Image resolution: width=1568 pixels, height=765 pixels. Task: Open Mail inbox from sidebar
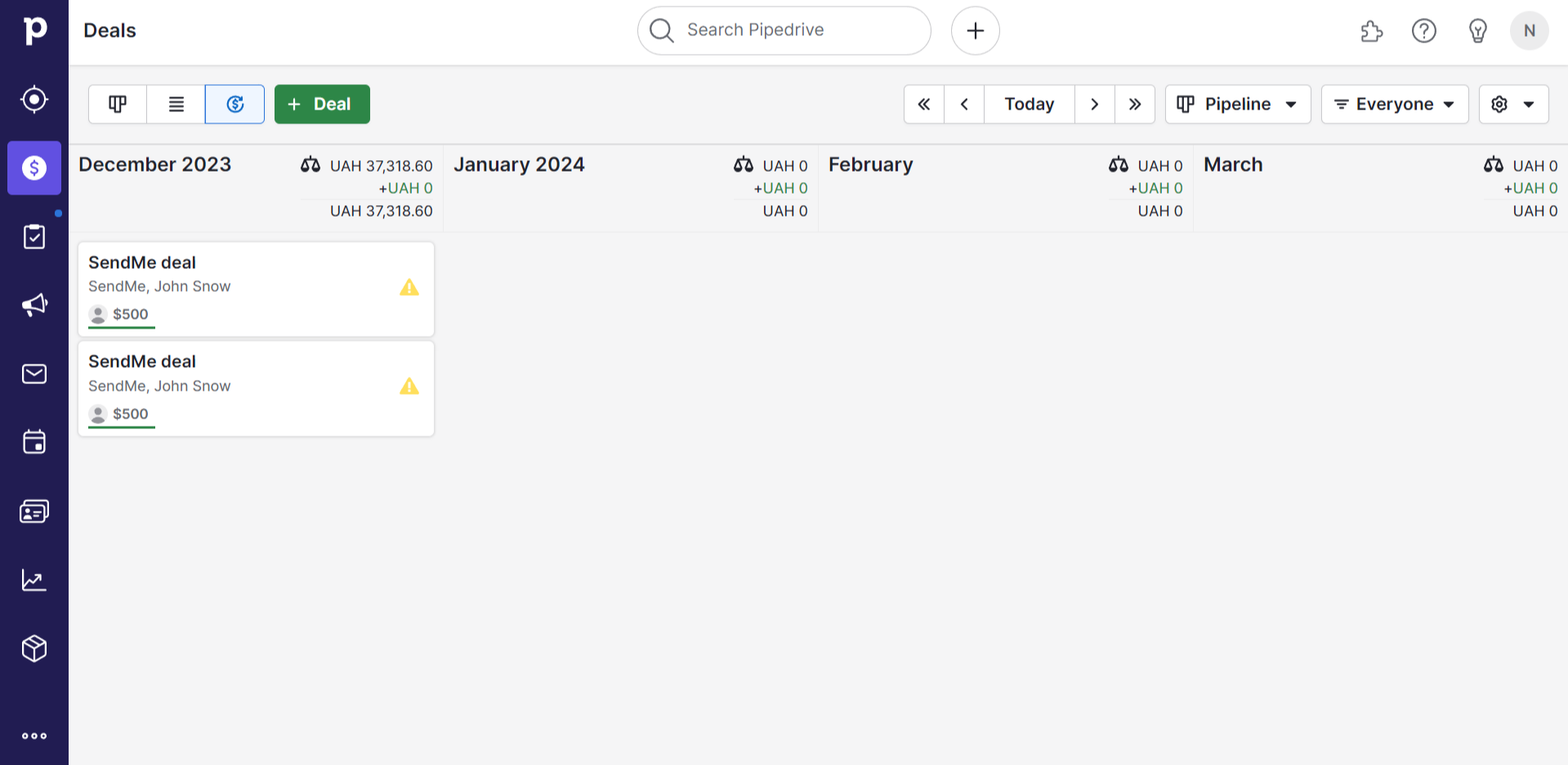34,374
